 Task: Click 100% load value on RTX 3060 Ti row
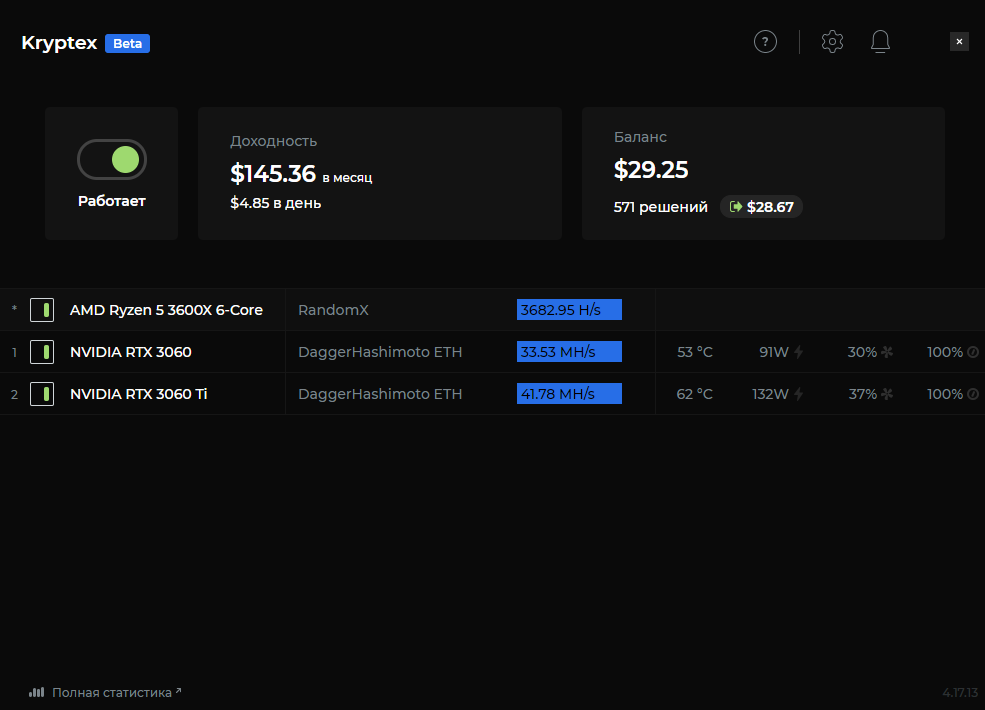[x=945, y=394]
